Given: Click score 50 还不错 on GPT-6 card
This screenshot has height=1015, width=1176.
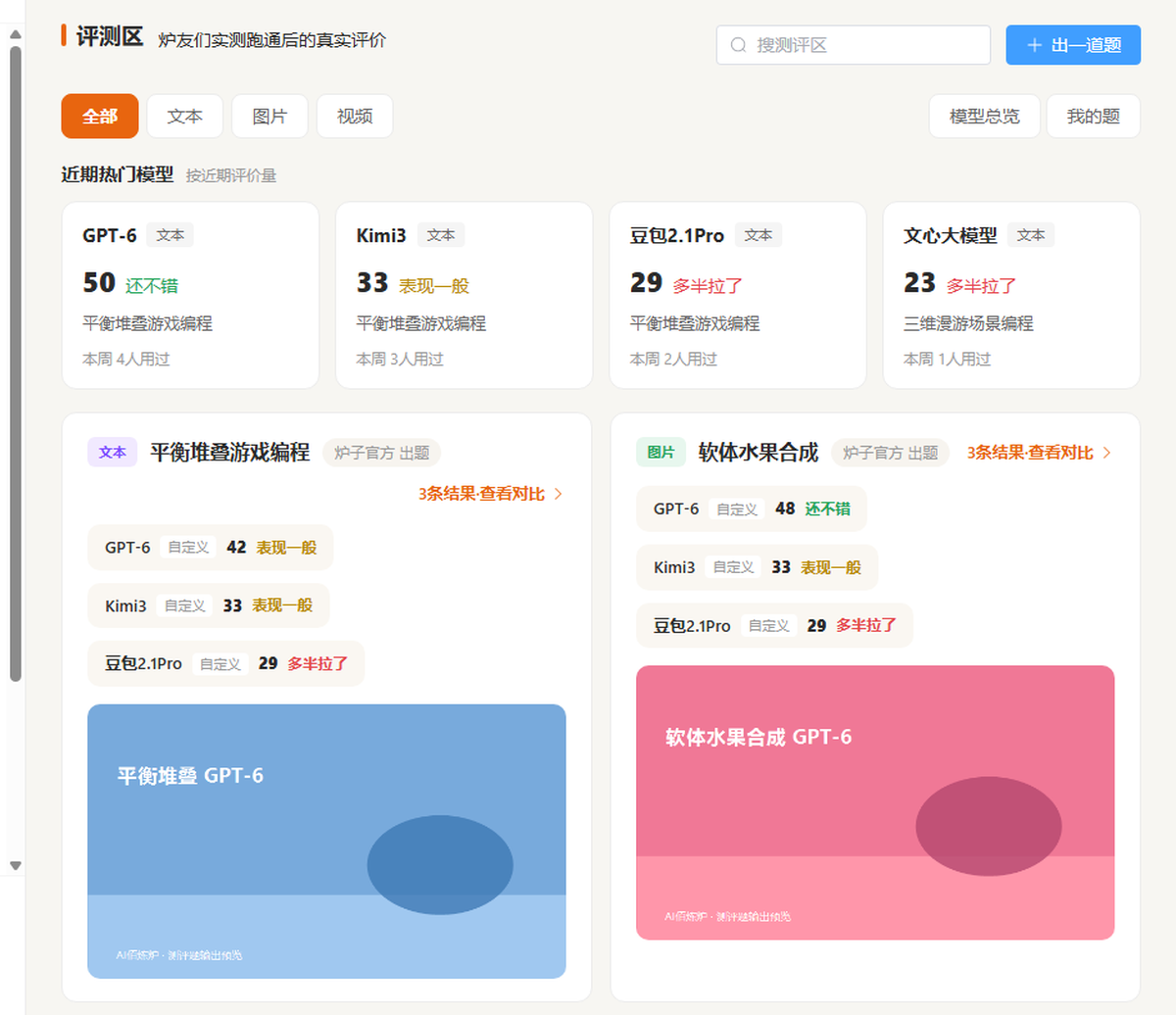Looking at the screenshot, I should [x=130, y=283].
